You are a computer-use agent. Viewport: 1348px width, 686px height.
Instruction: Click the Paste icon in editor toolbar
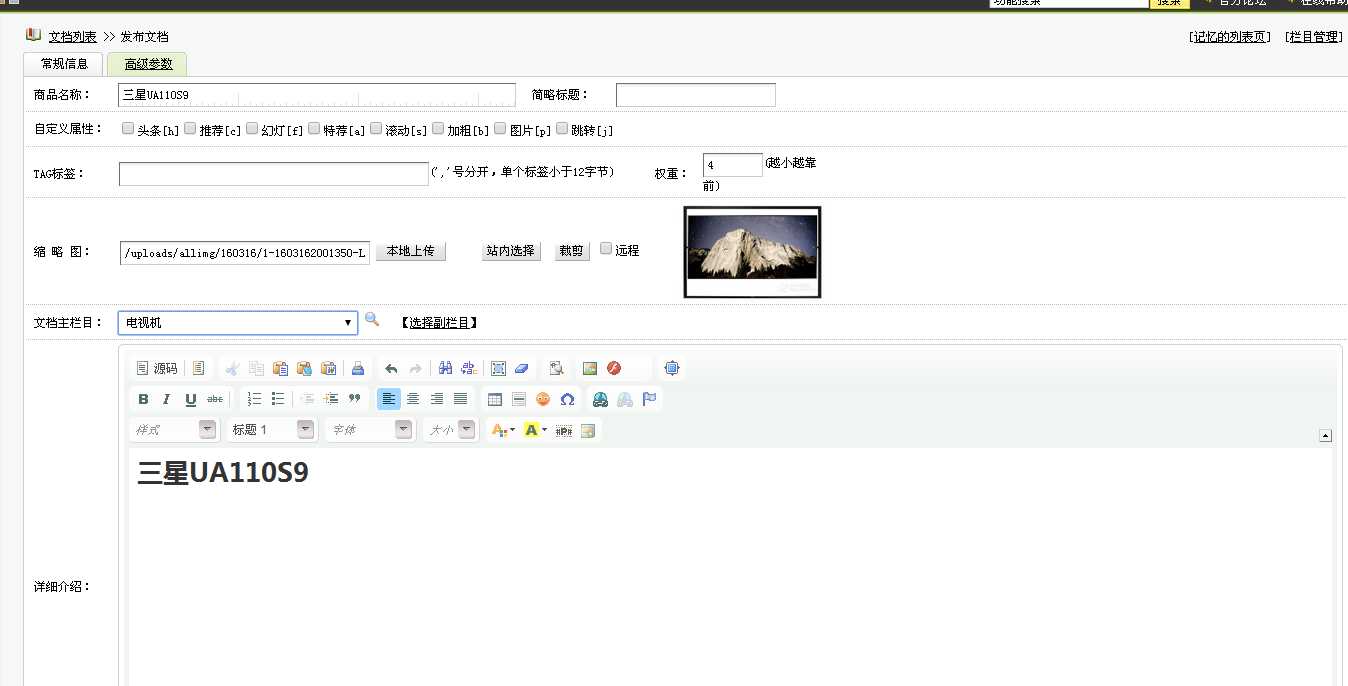tap(281, 368)
